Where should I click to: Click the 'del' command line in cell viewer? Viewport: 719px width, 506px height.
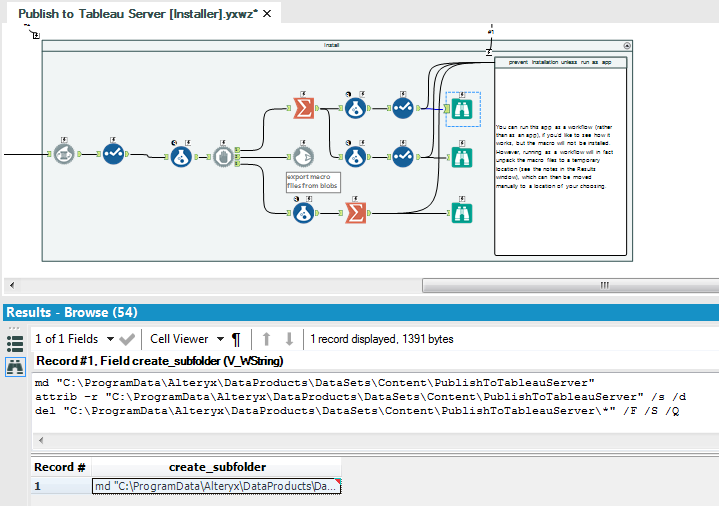(x=357, y=411)
